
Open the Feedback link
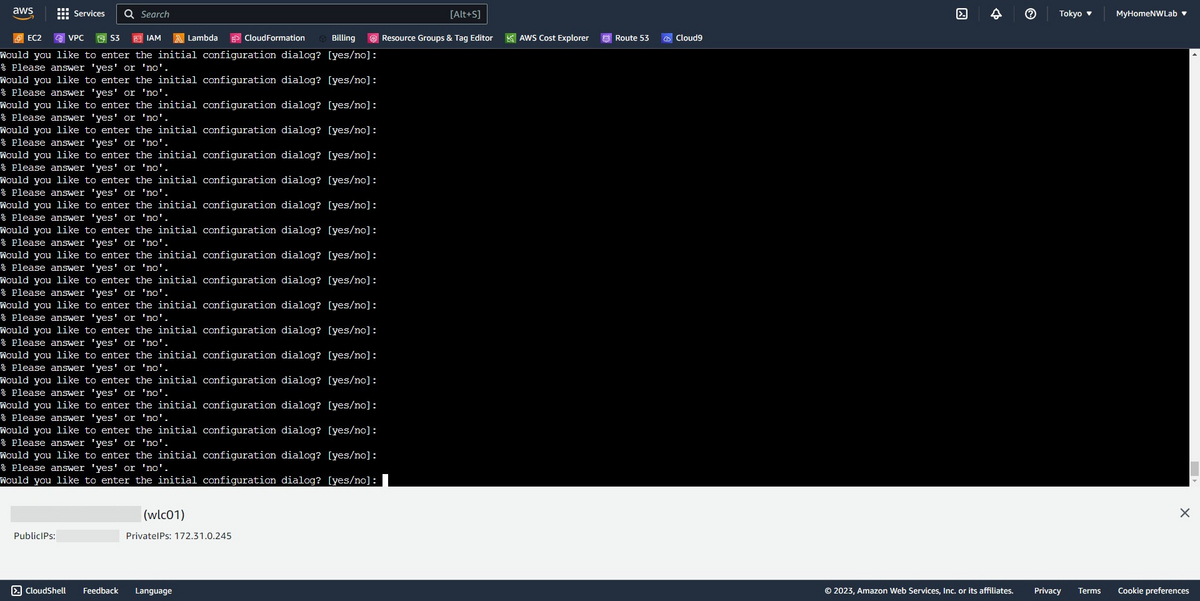tap(100, 591)
